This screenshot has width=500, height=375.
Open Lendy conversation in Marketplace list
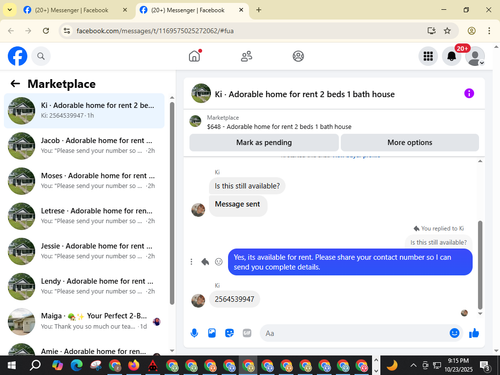coord(84,286)
